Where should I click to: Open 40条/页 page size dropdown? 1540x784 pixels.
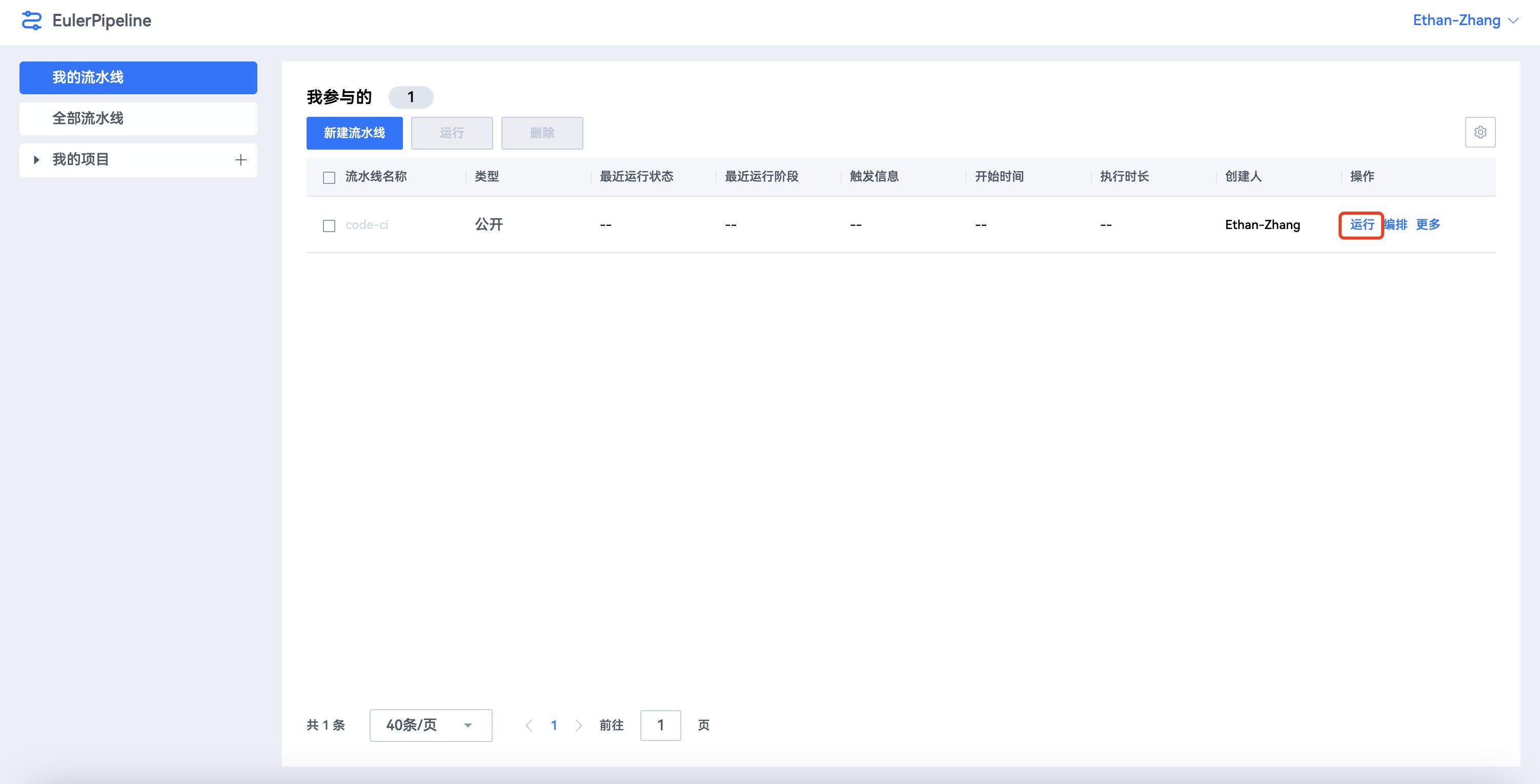point(431,725)
